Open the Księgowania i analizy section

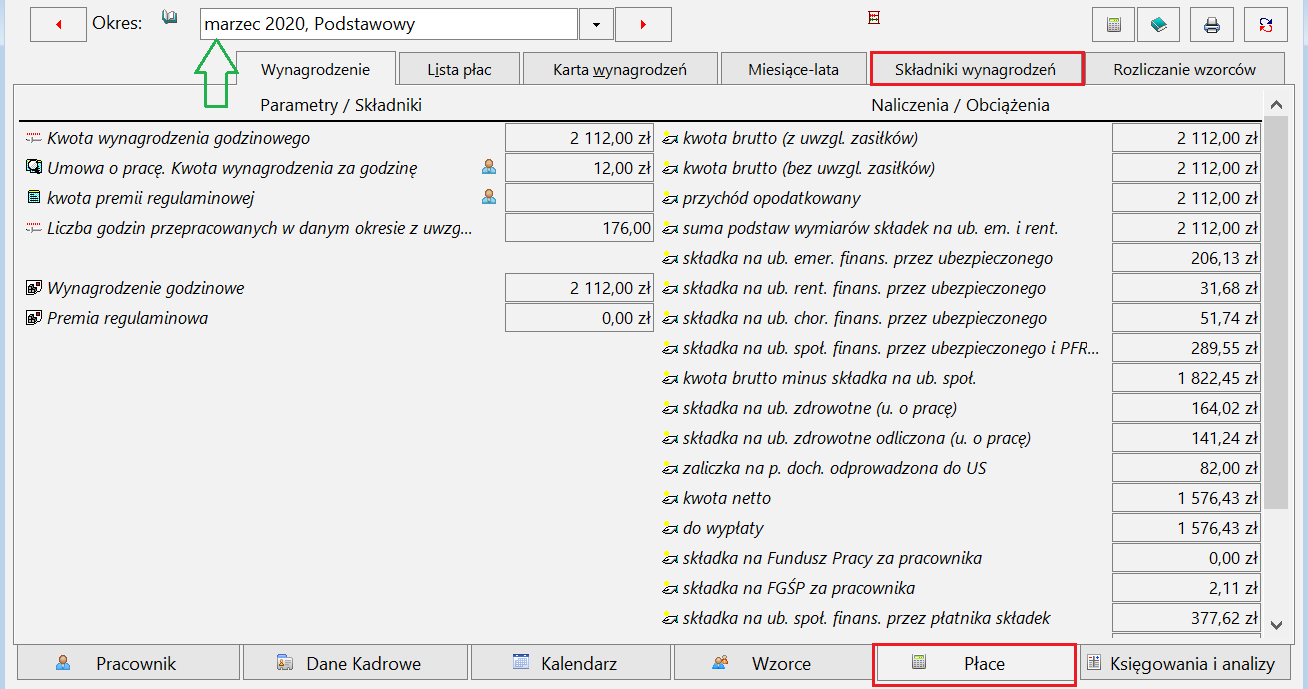(x=1185, y=663)
